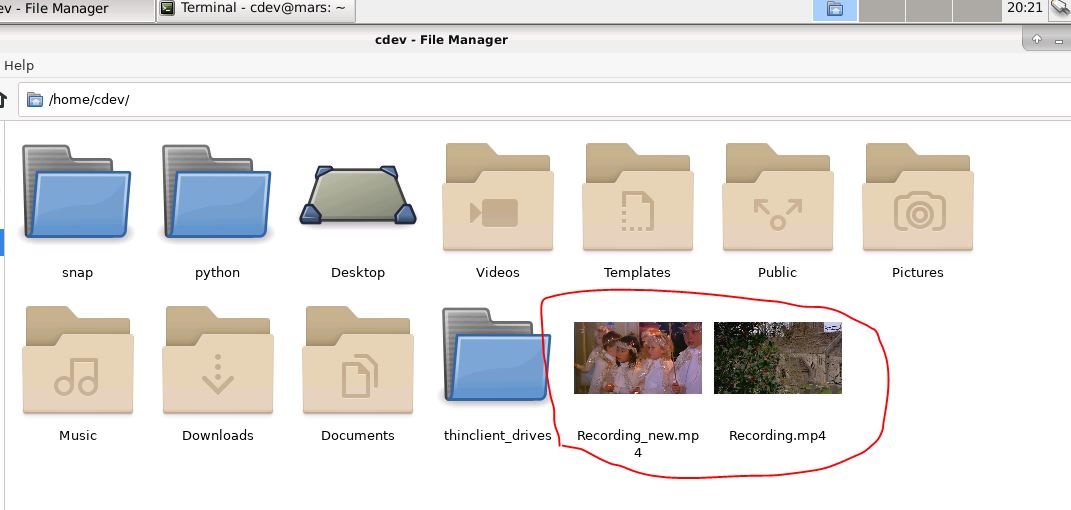1071x510 pixels.
Task: Open the Help menu
Action: 18,66
